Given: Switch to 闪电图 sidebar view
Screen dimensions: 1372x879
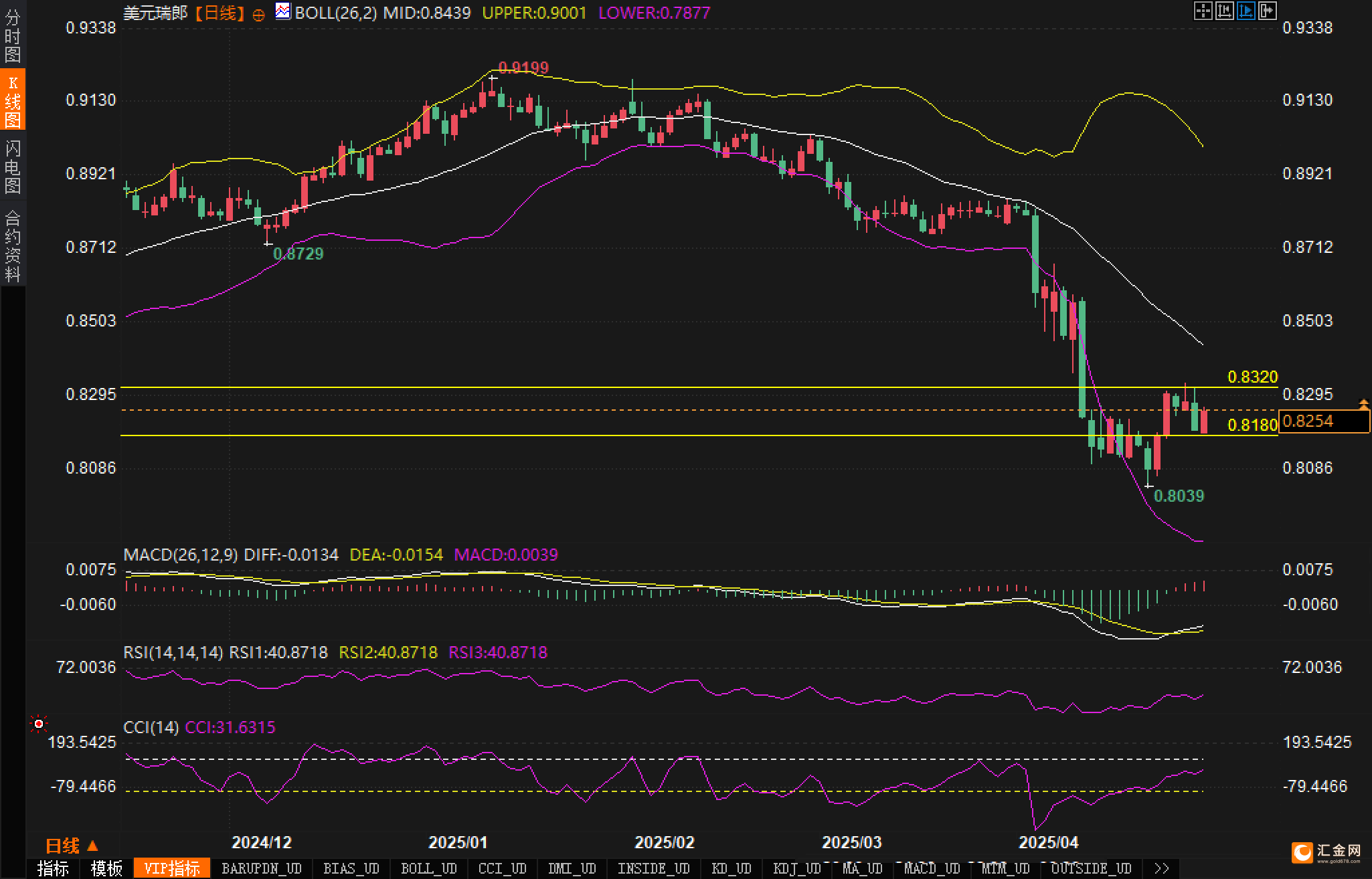Looking at the screenshot, I should (13, 167).
